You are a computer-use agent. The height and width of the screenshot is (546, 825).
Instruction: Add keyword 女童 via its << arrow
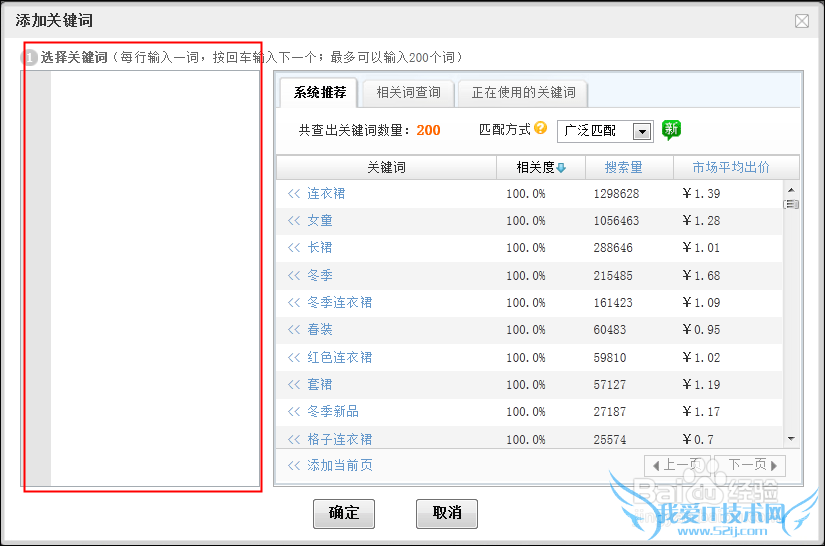pos(294,220)
